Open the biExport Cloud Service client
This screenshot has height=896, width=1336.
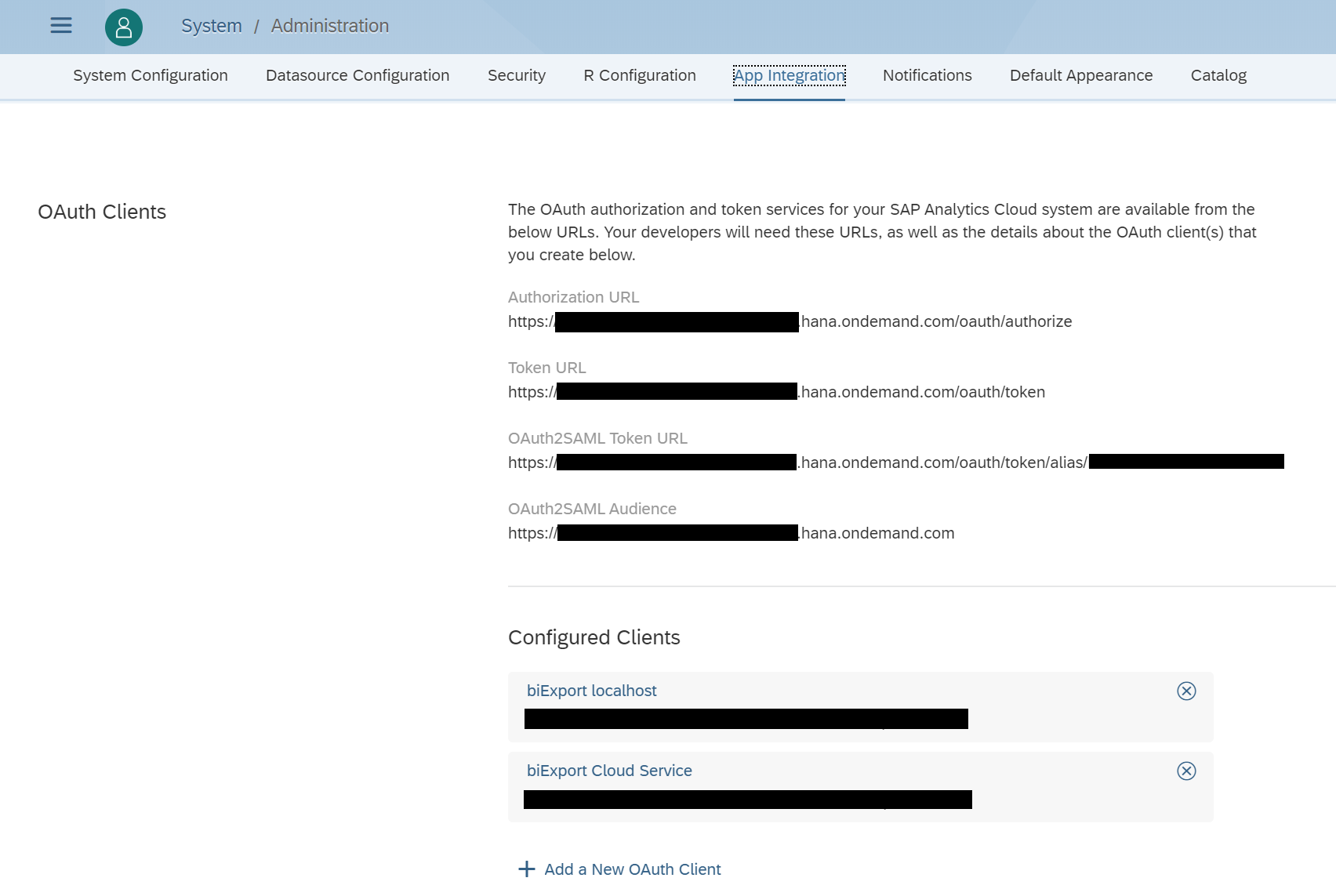pyautogui.click(x=609, y=771)
